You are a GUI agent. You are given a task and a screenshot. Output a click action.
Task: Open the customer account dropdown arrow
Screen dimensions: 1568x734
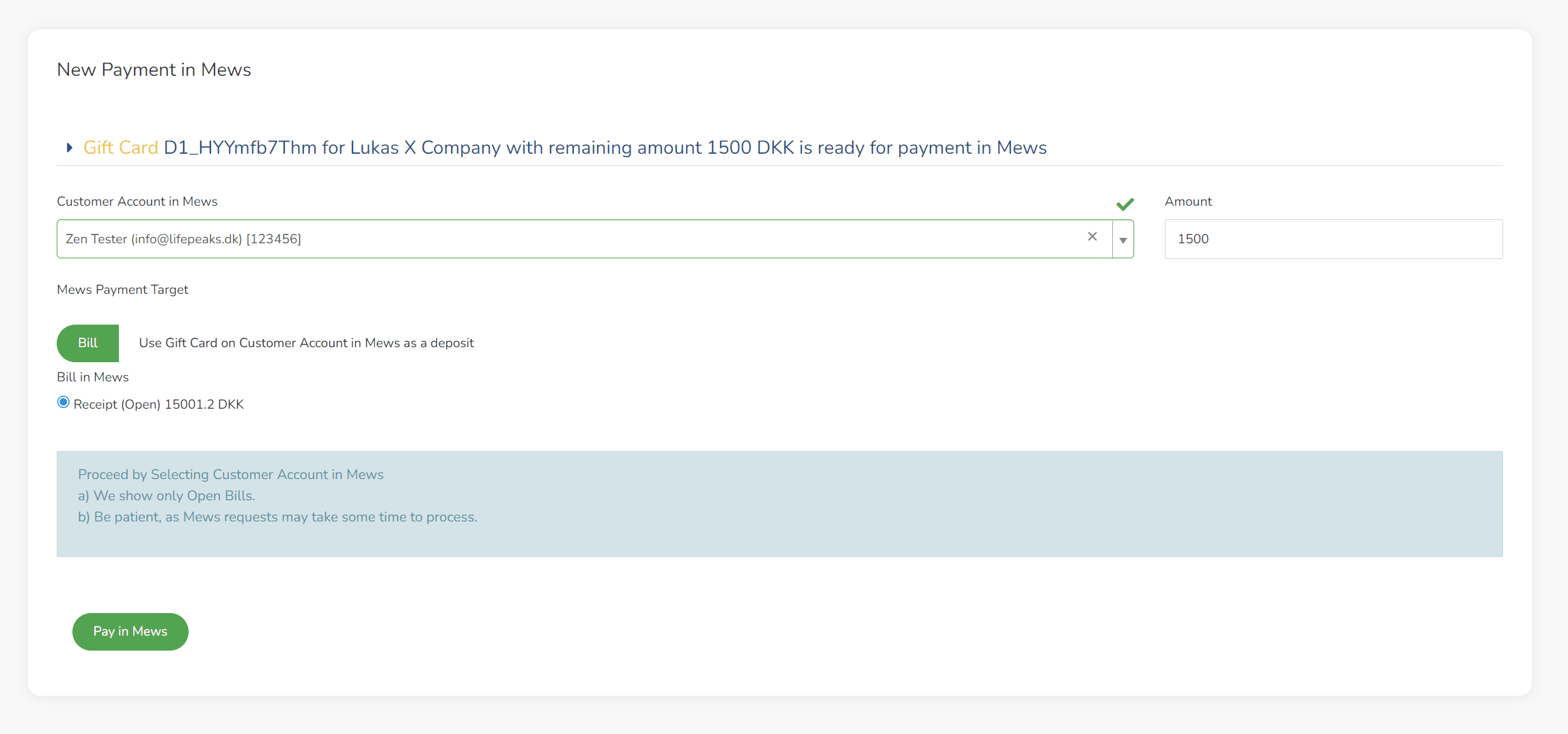click(x=1123, y=240)
